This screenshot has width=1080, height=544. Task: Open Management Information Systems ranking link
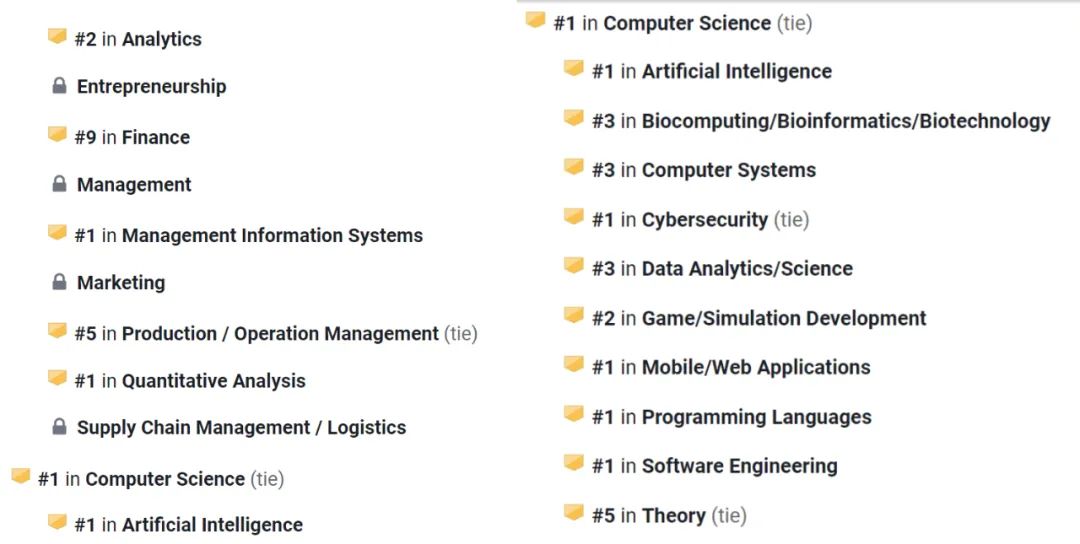point(249,236)
